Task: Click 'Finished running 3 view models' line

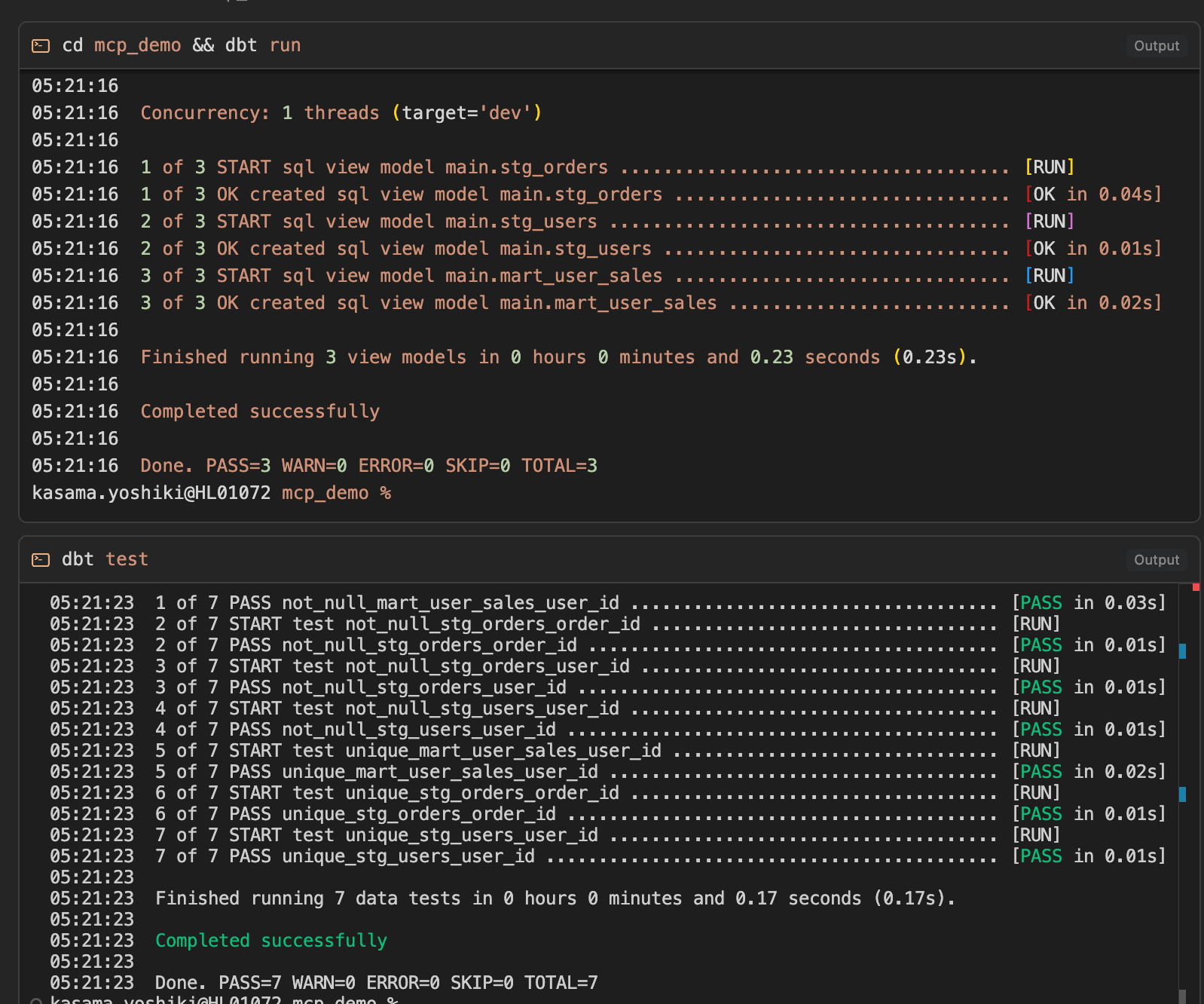Action: (x=558, y=357)
